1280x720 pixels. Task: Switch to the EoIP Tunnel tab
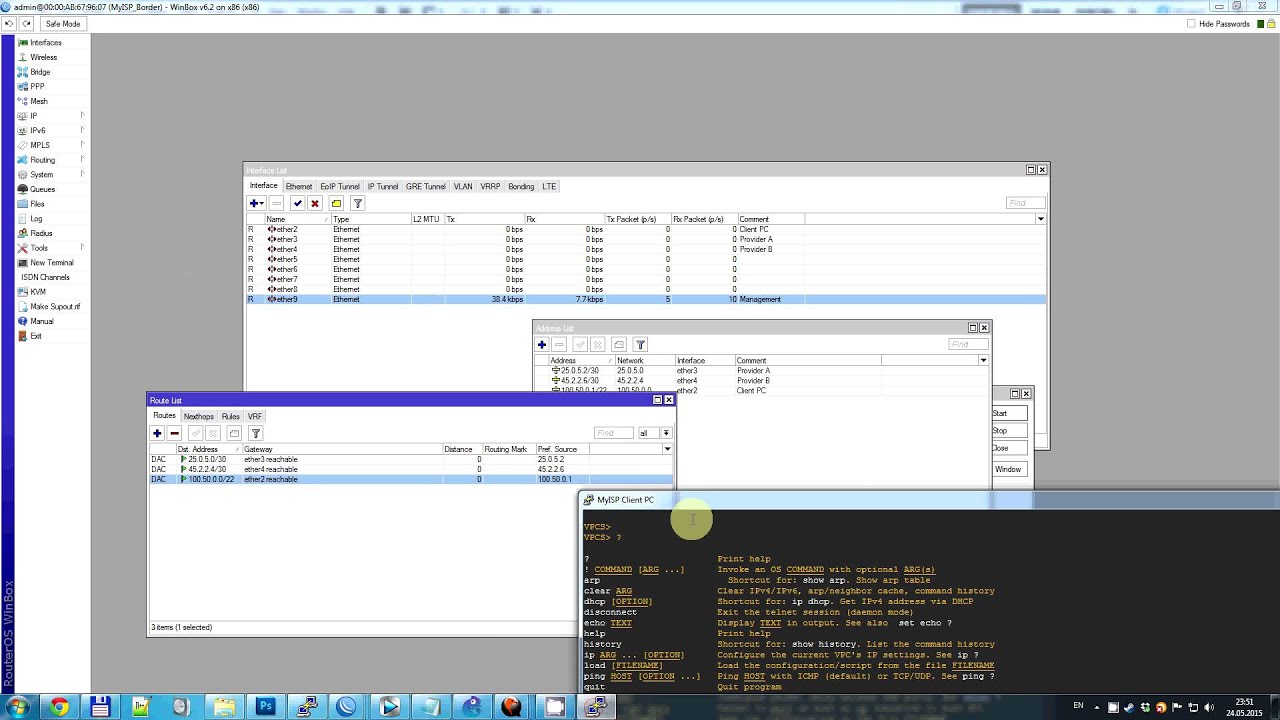(x=340, y=186)
